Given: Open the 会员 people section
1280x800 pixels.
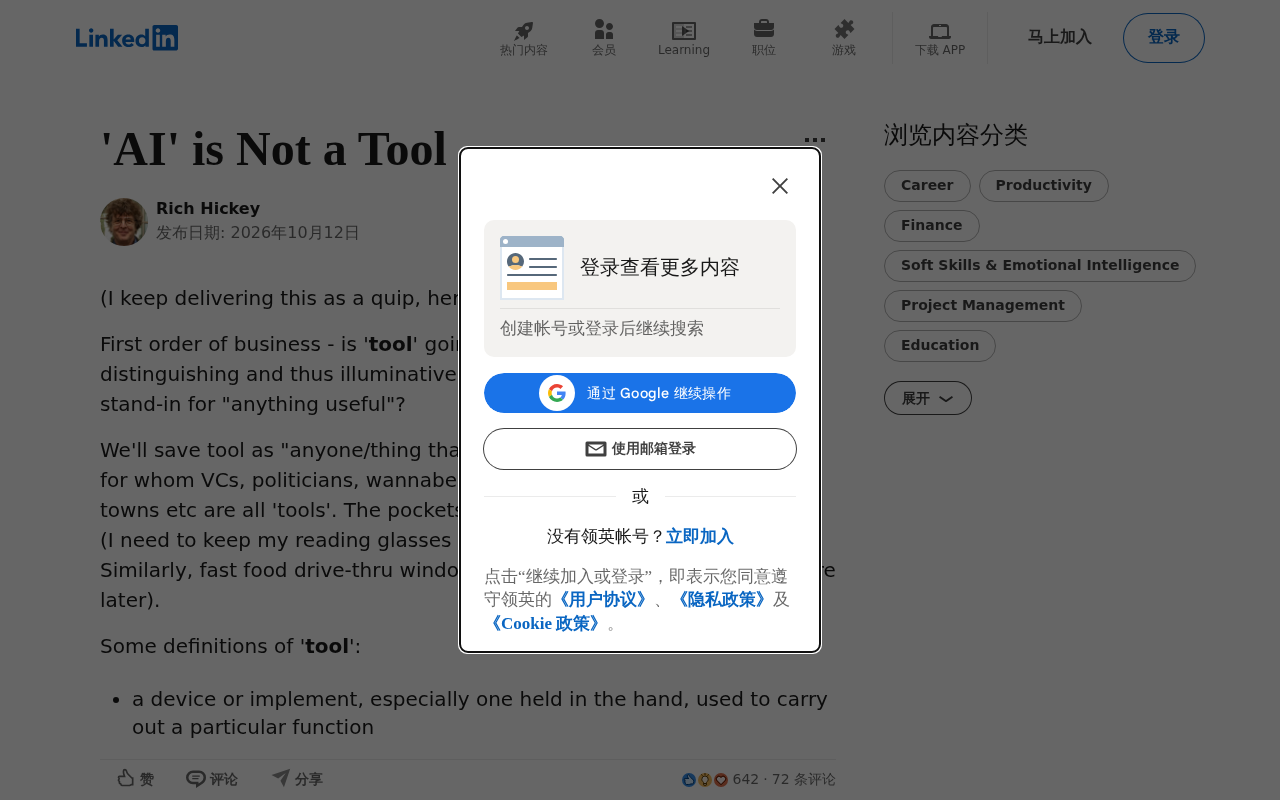Looking at the screenshot, I should point(604,39).
